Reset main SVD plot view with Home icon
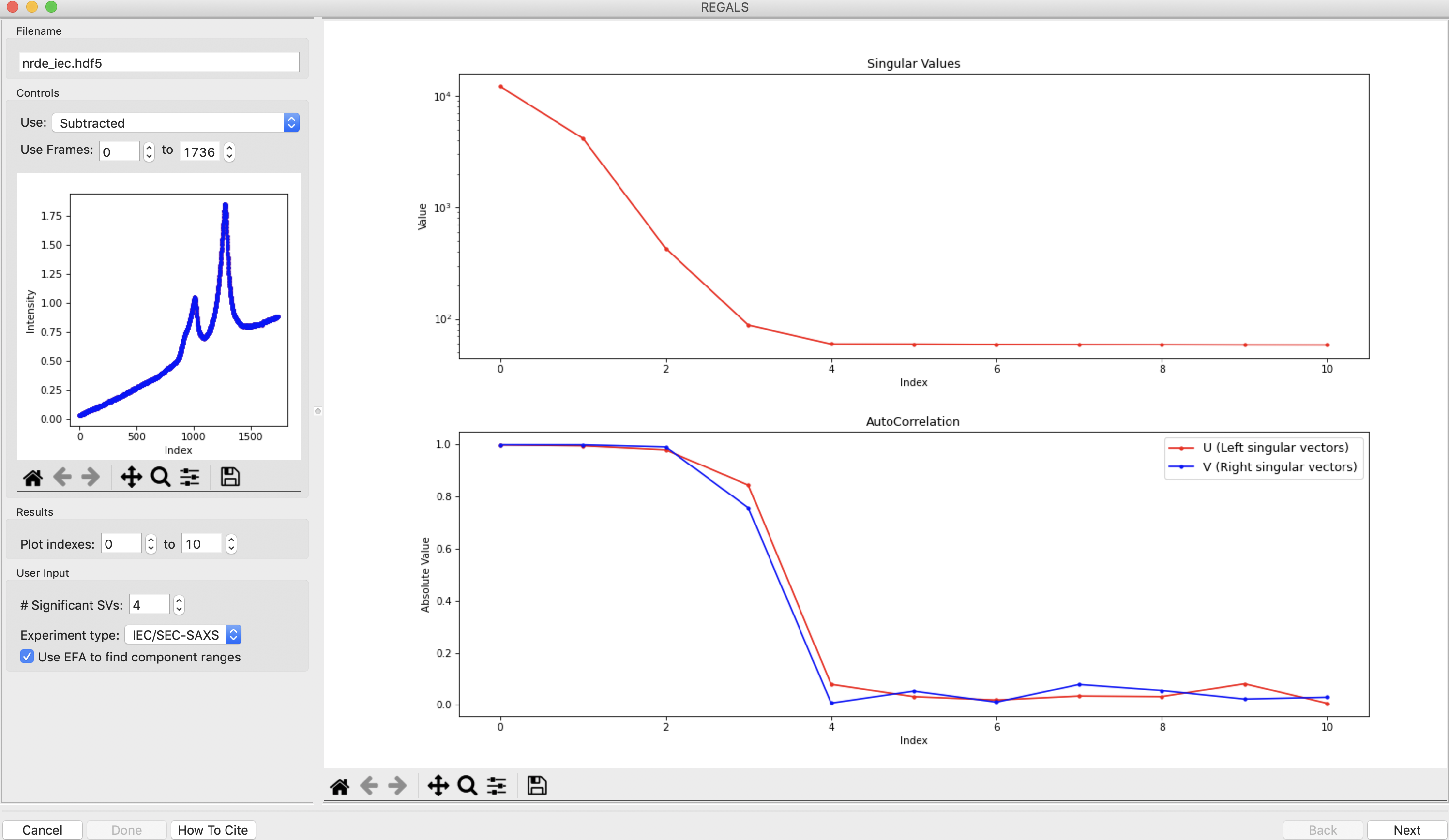The width and height of the screenshot is (1449, 840). point(340,785)
